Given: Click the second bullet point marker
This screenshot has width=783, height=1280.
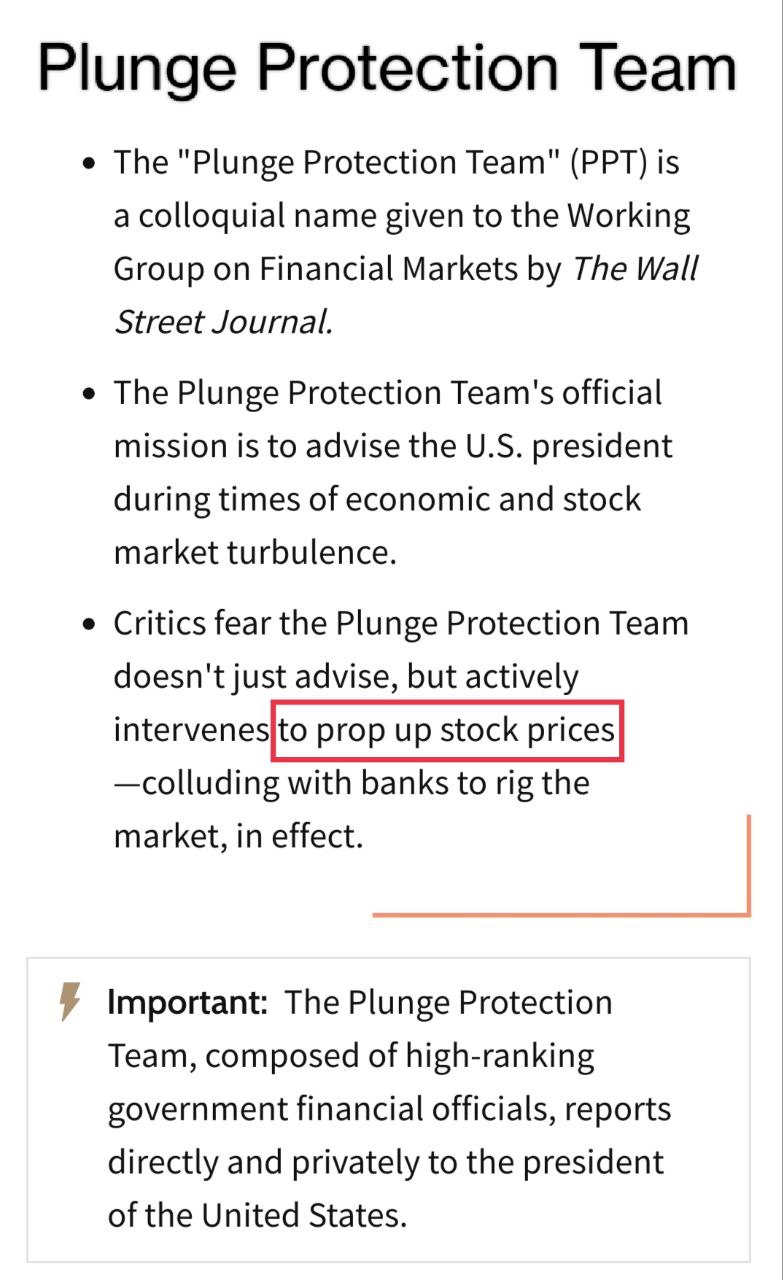Looking at the screenshot, I should [90, 394].
